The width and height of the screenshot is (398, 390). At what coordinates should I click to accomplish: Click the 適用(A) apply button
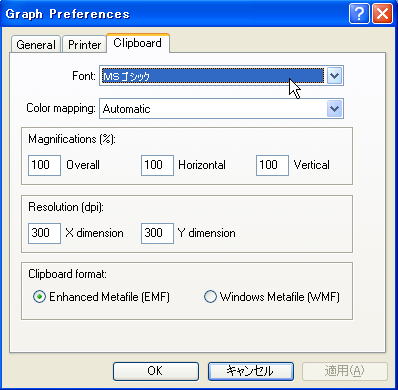point(345,371)
